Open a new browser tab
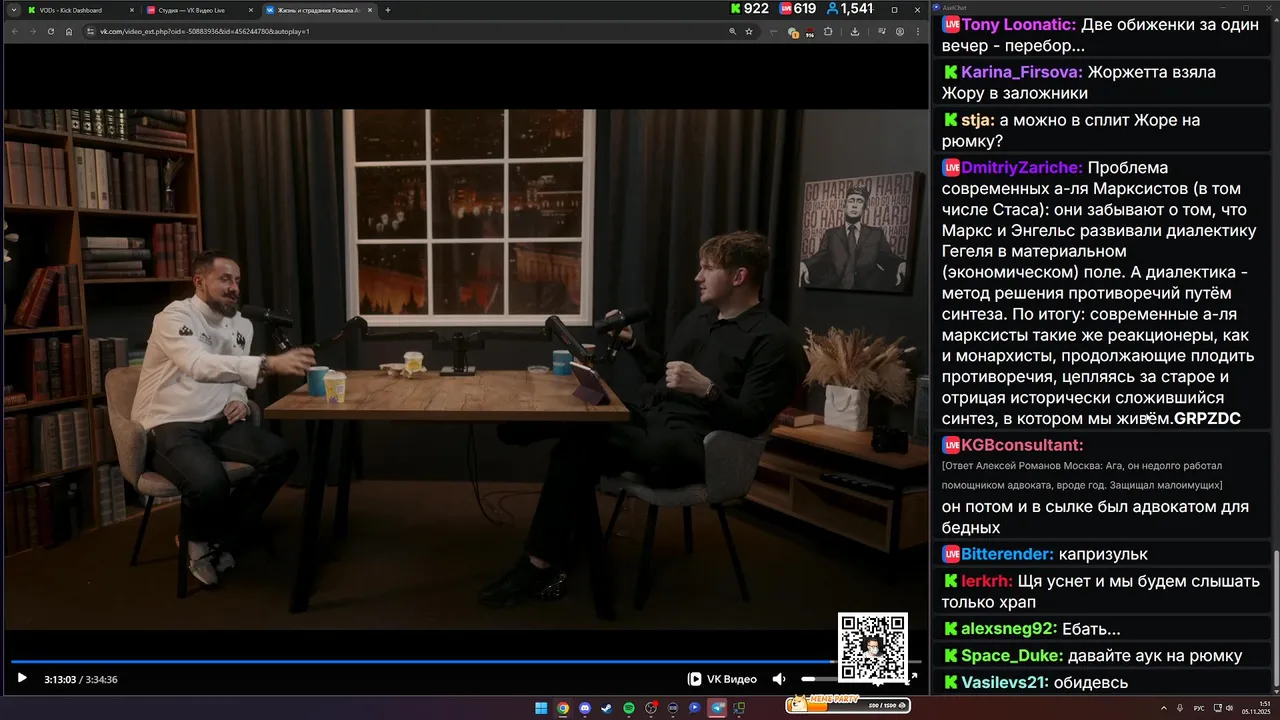Screen dimensions: 1280x720 (x=388, y=10)
